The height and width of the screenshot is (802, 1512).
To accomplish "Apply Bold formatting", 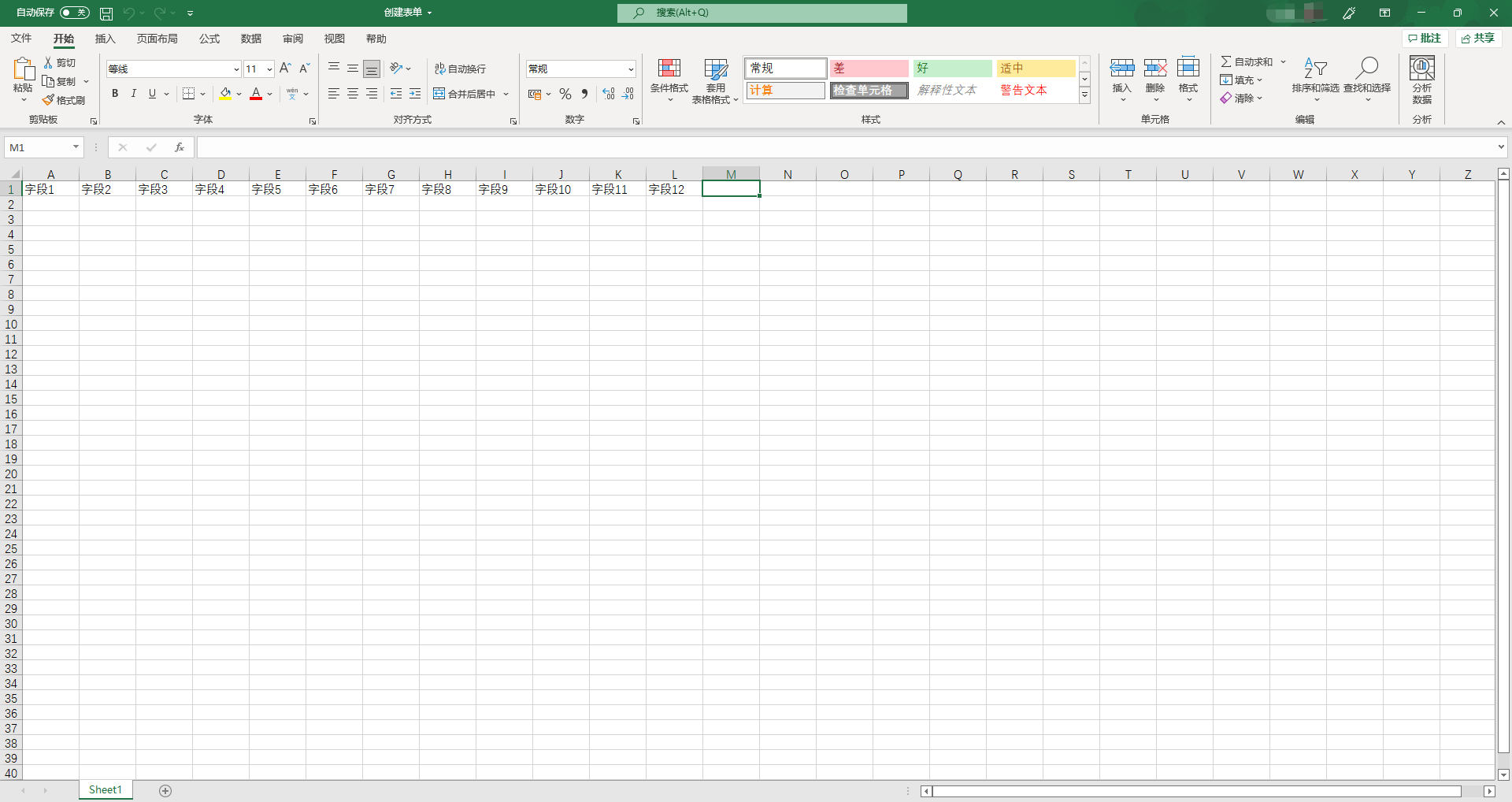I will [x=115, y=94].
